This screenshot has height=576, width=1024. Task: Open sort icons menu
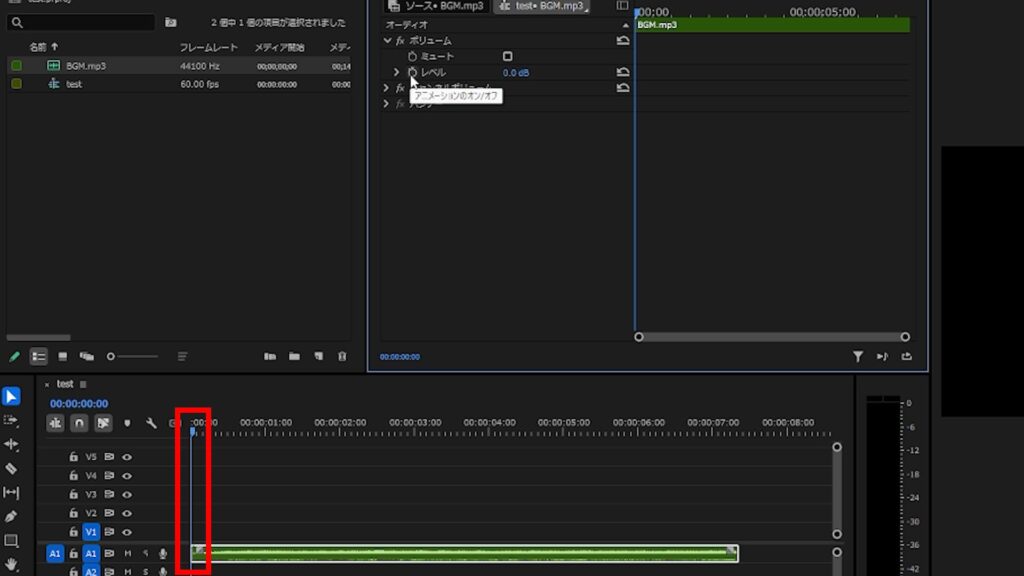click(x=182, y=357)
